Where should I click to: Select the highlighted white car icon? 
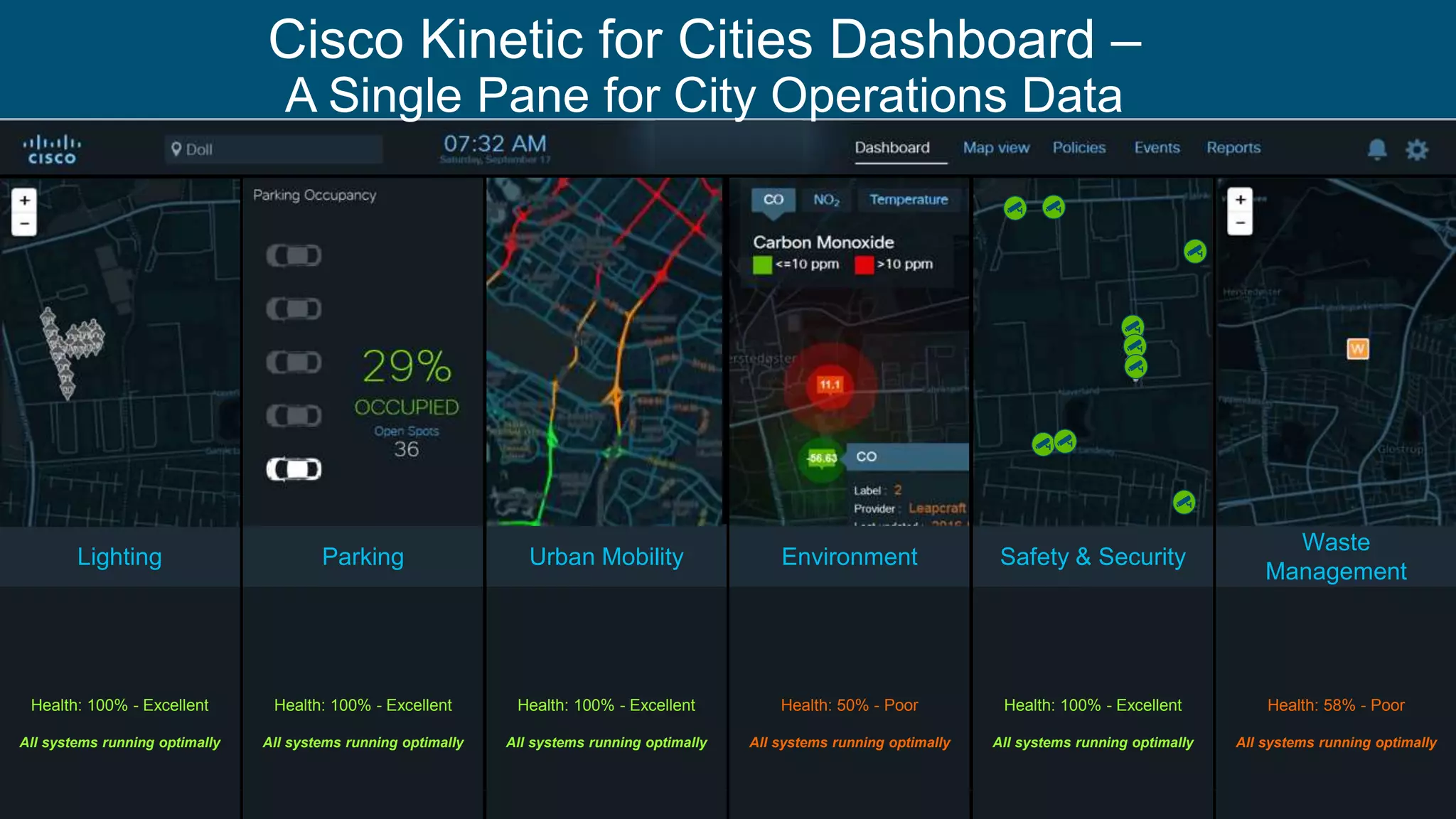click(x=294, y=469)
